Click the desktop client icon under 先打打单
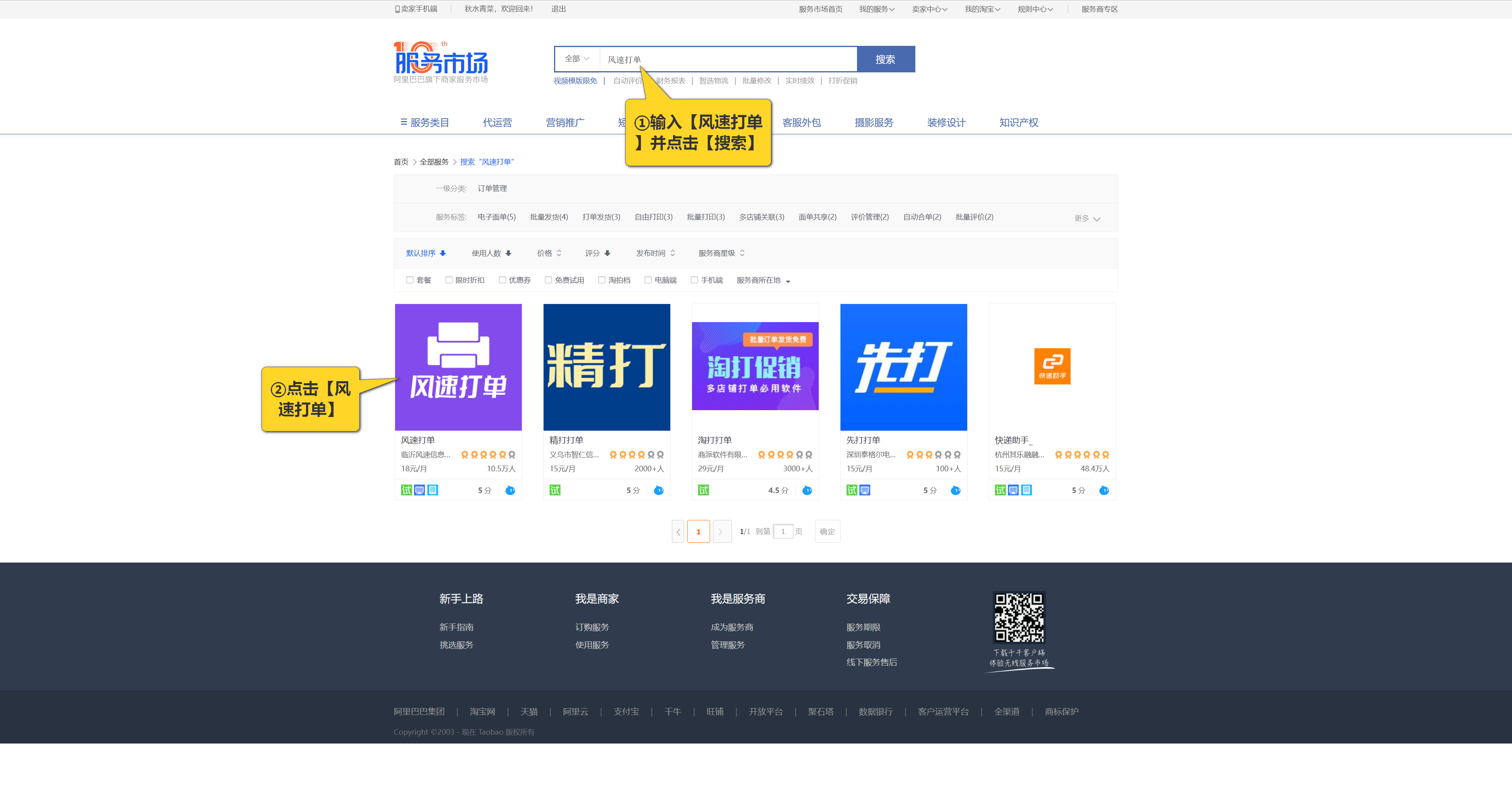 865,490
